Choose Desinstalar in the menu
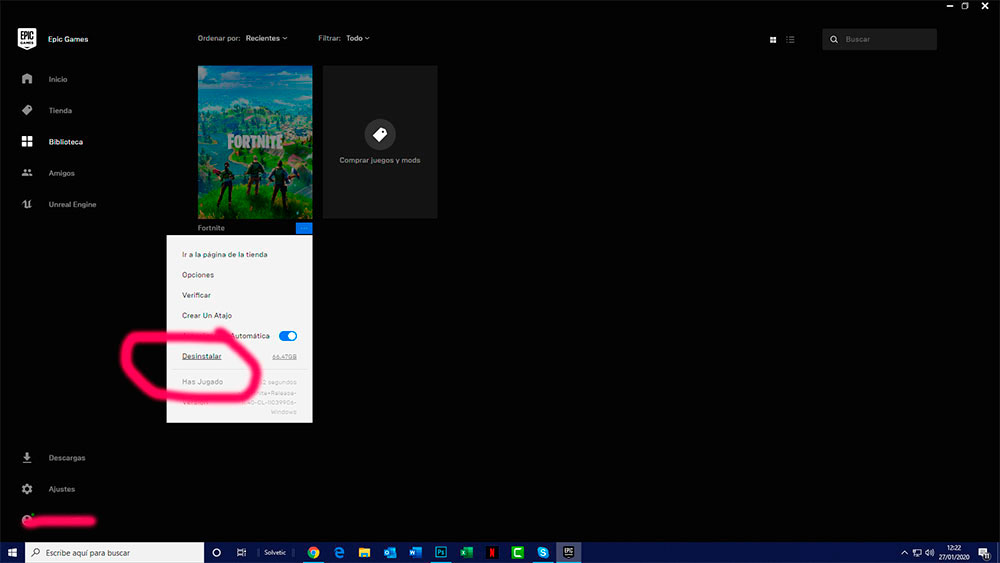The width and height of the screenshot is (1000, 563). [x=202, y=356]
